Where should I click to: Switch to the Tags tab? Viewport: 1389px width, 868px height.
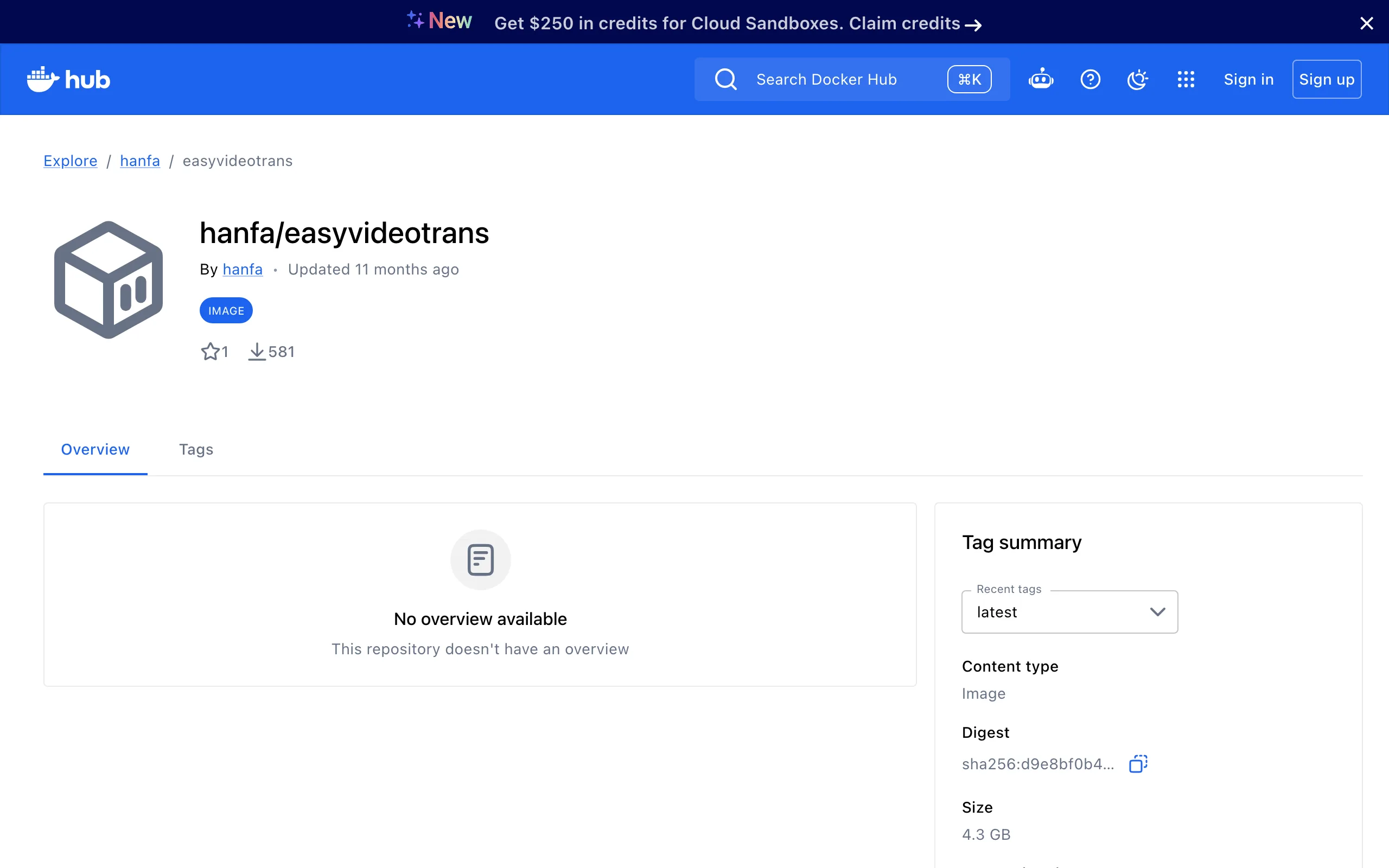[x=196, y=450]
